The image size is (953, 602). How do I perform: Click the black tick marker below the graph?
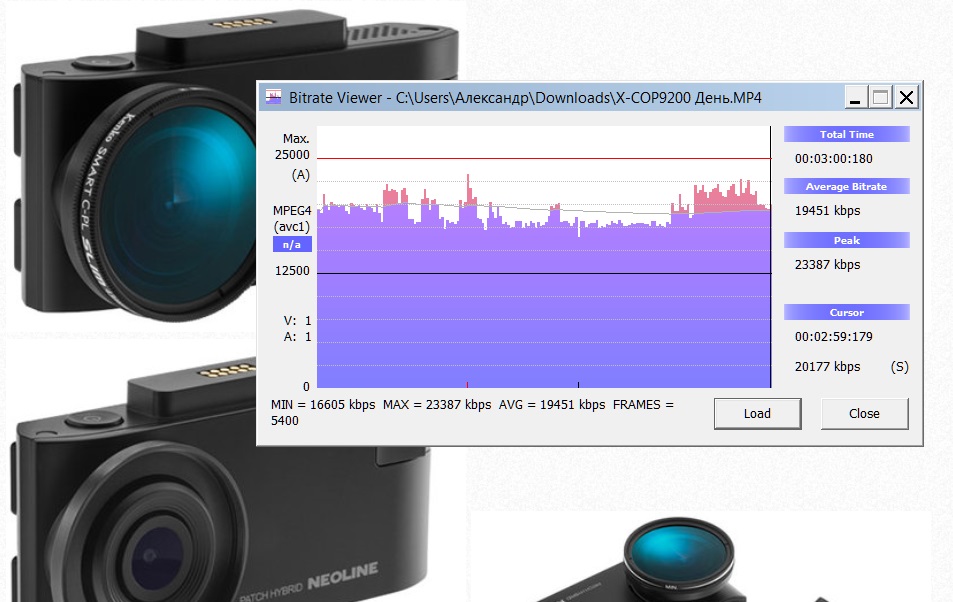click(578, 384)
